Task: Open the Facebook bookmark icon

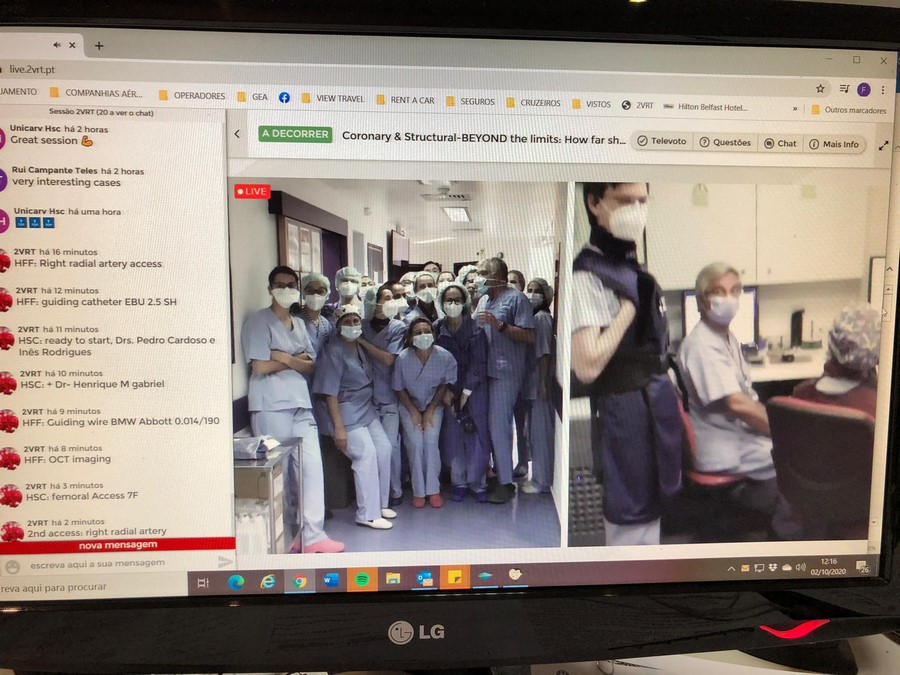Action: [284, 98]
